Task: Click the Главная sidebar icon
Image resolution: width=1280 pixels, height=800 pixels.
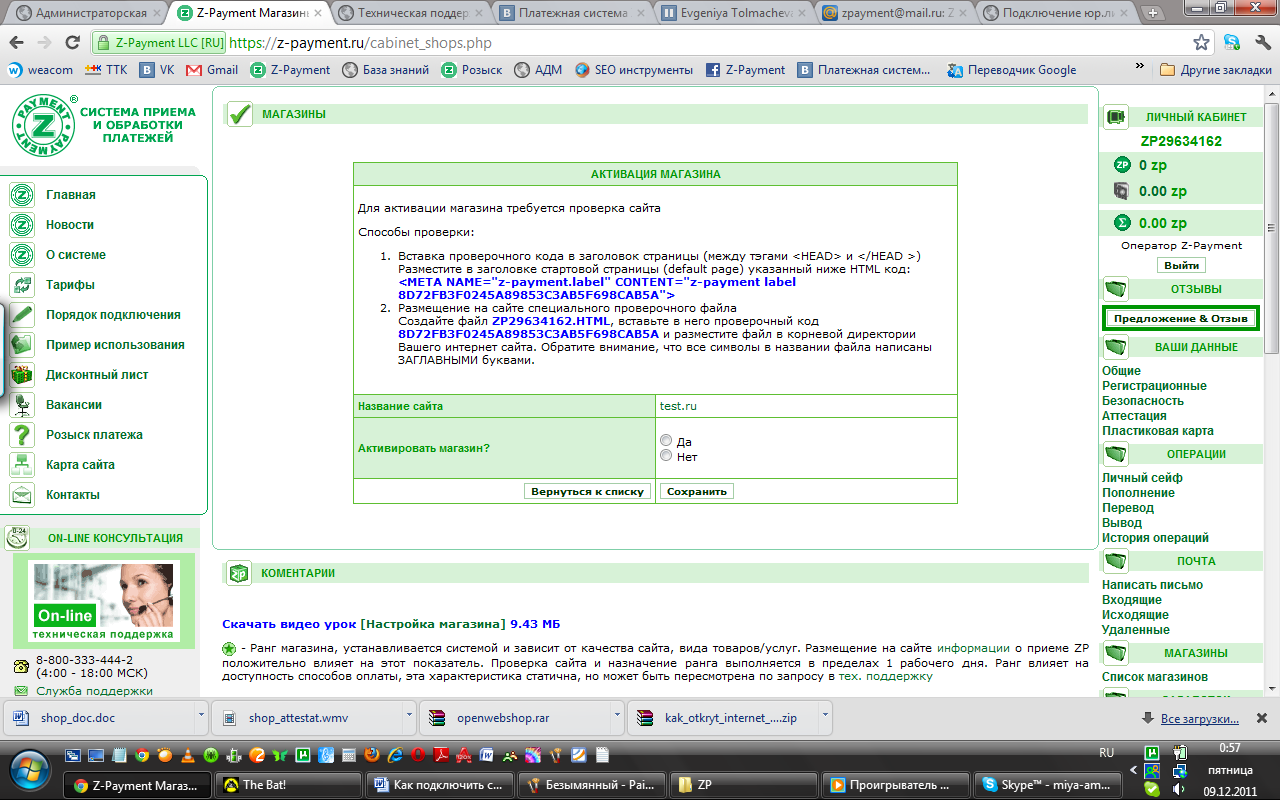Action: pos(22,195)
